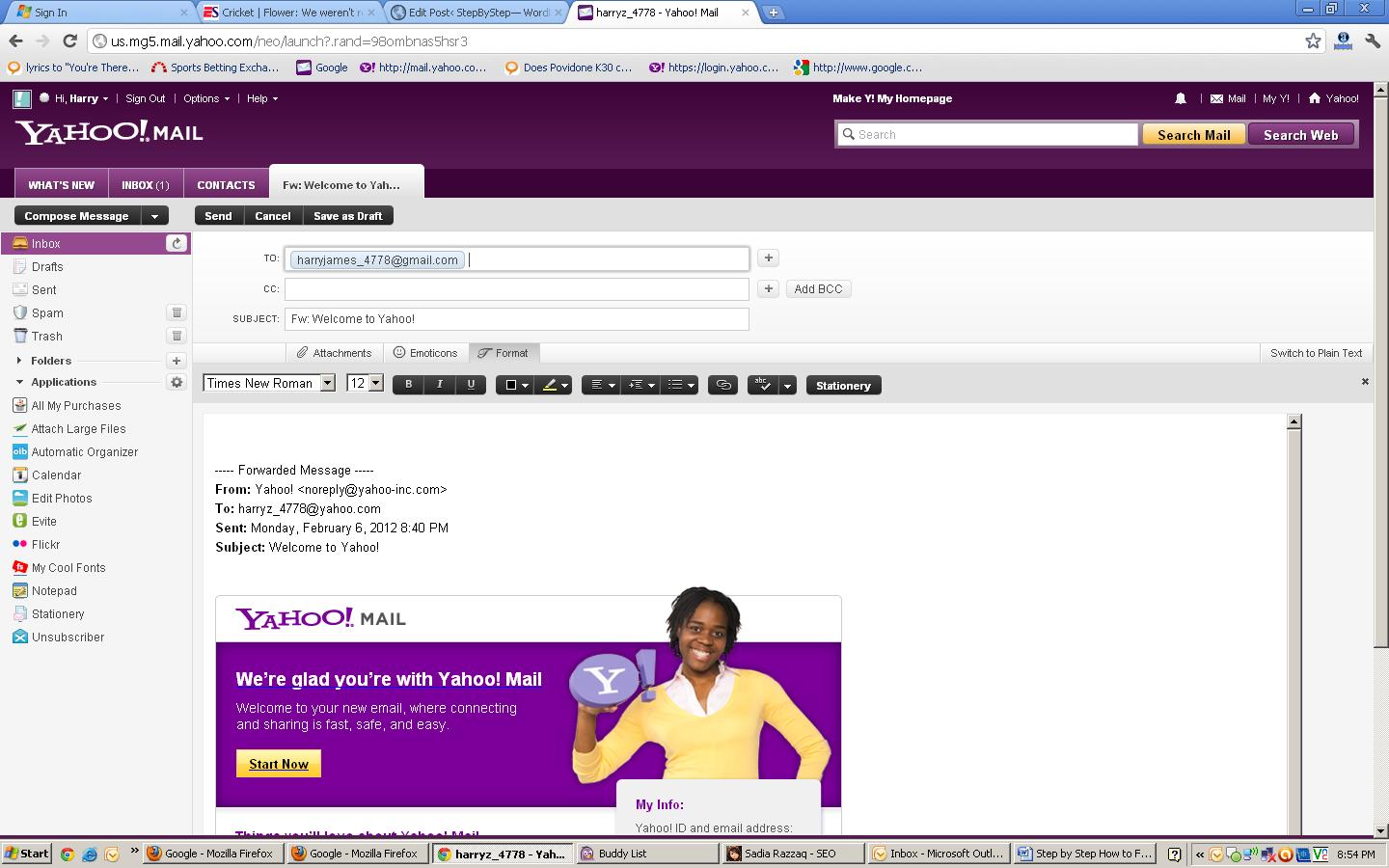Screen dimensions: 1389x868
Task: Open Applications settings gear icon
Action: click(177, 383)
